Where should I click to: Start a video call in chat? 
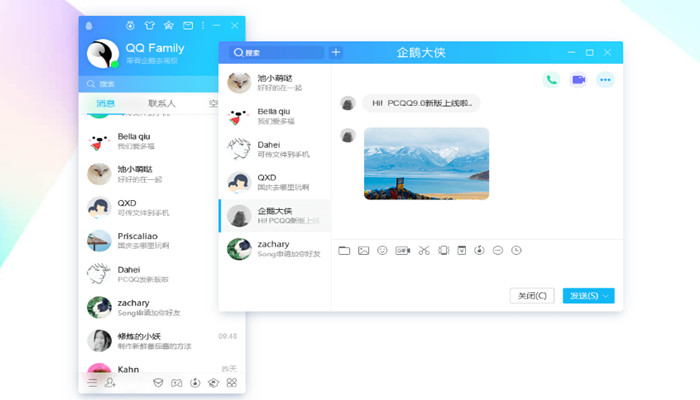(x=578, y=80)
